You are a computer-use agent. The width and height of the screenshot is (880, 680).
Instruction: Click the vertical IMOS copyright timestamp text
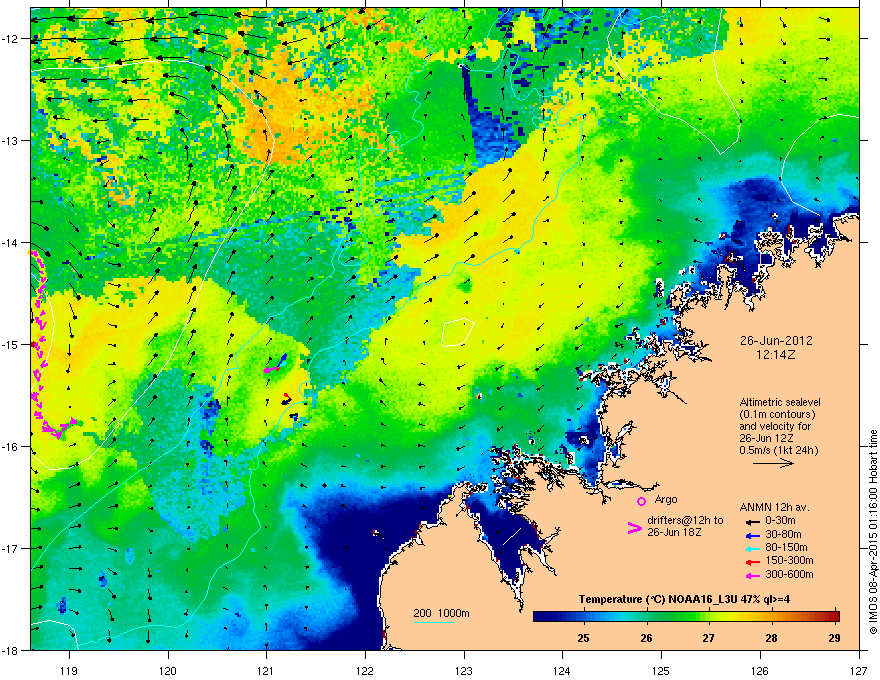pos(873,532)
